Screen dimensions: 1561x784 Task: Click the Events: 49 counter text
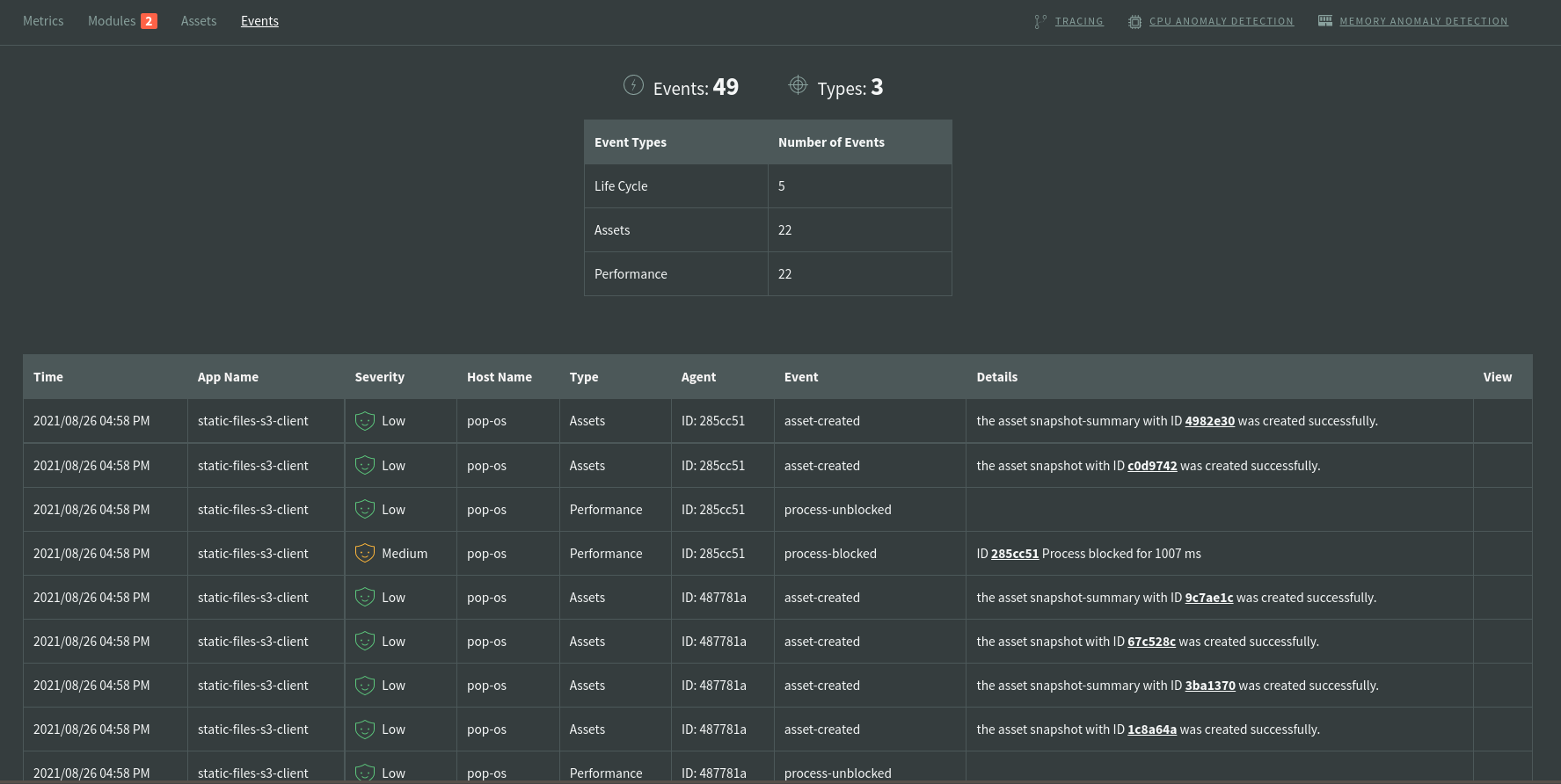(x=696, y=87)
